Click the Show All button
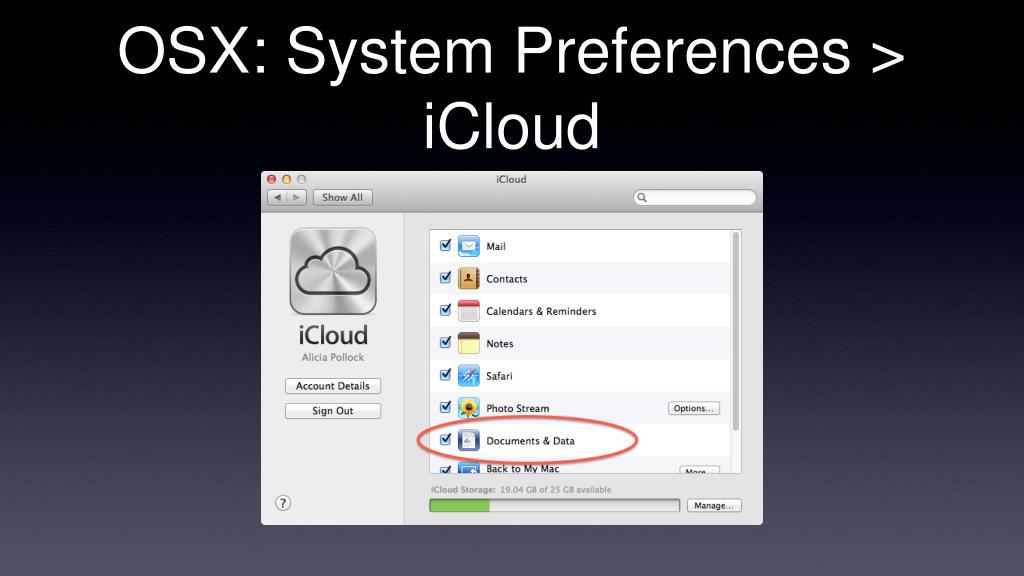This screenshot has width=1024, height=576. (x=343, y=197)
